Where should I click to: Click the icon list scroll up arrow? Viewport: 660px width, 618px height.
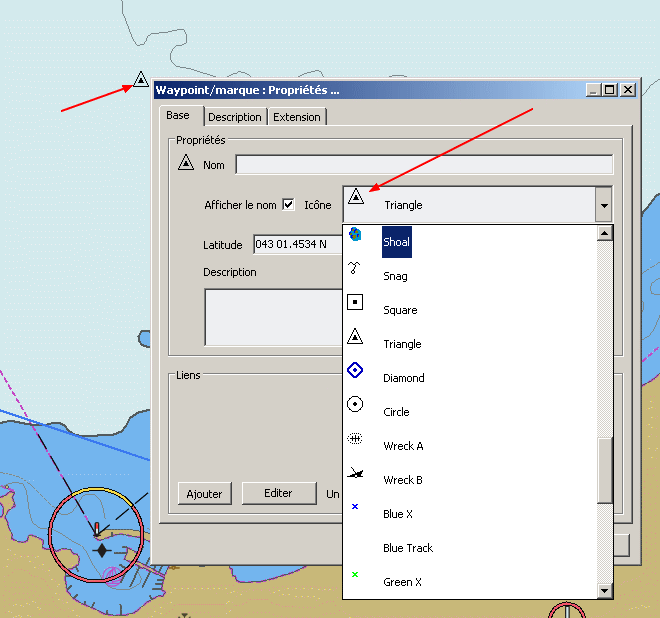[x=604, y=233]
